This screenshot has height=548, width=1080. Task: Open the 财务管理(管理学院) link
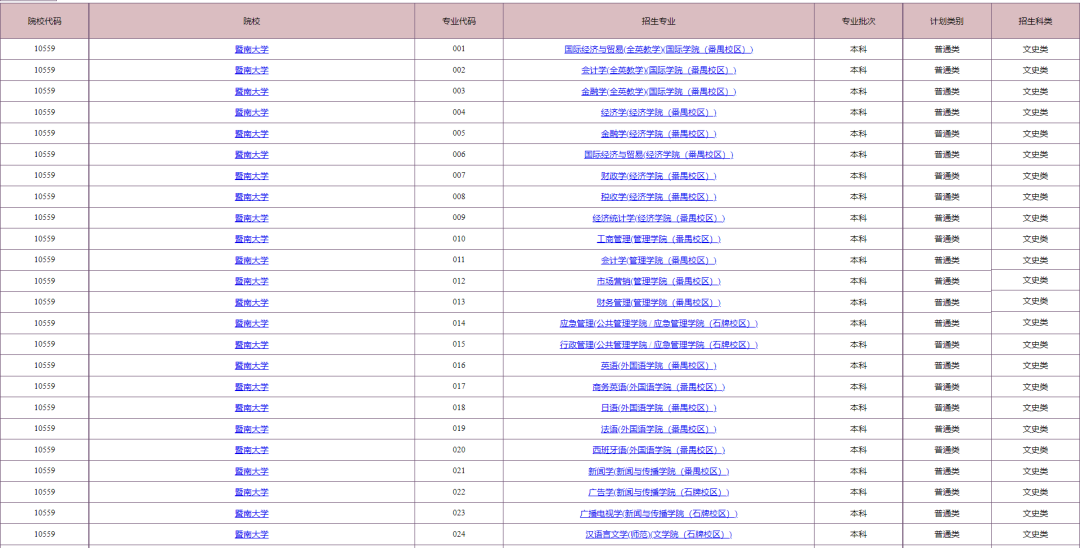click(658, 302)
